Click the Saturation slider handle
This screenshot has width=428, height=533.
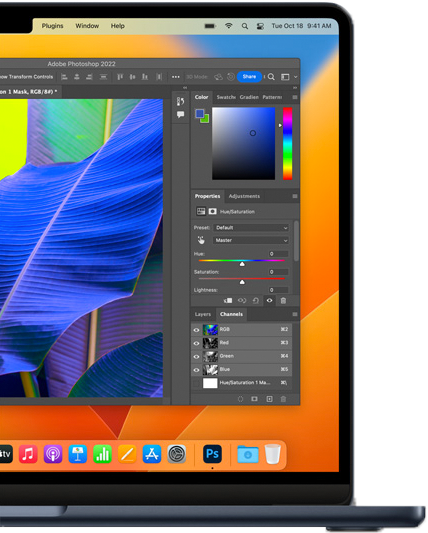(x=242, y=282)
